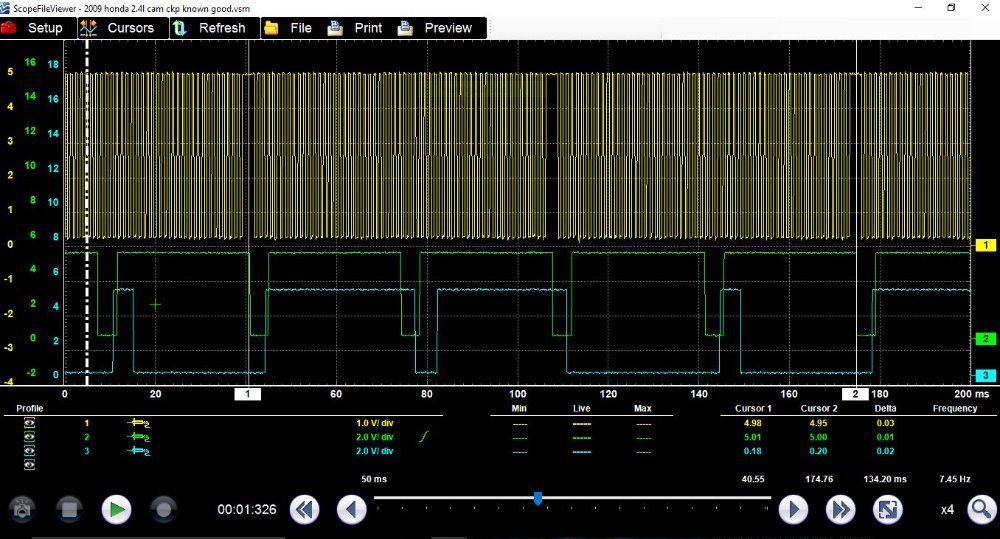
Task: Step back one frame with the left arrow
Action: coord(352,510)
